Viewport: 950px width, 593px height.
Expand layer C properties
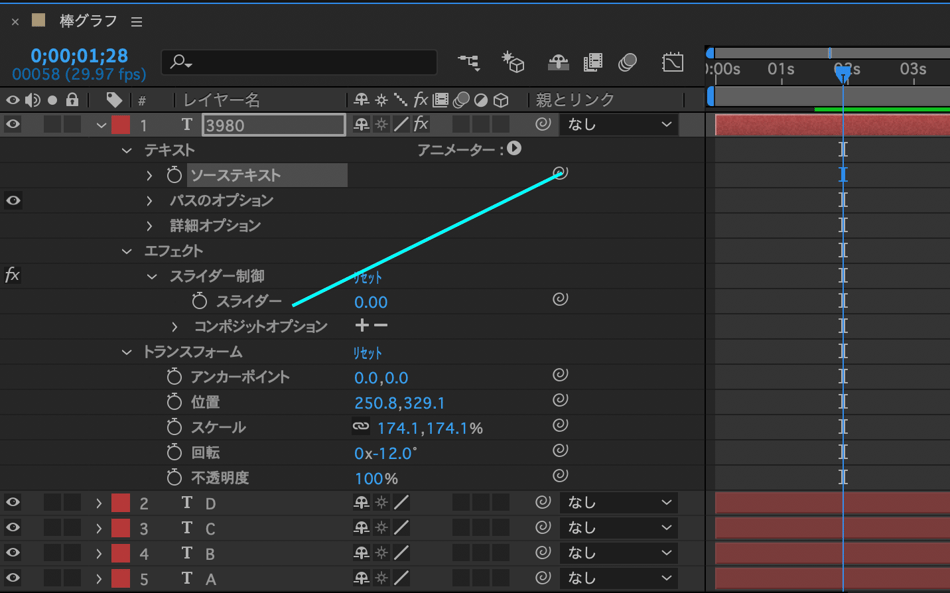click(99, 528)
